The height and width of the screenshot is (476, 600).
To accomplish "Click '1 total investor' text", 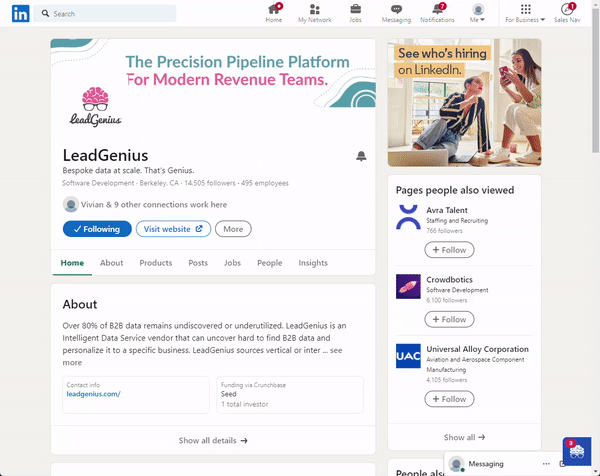I will [x=245, y=404].
